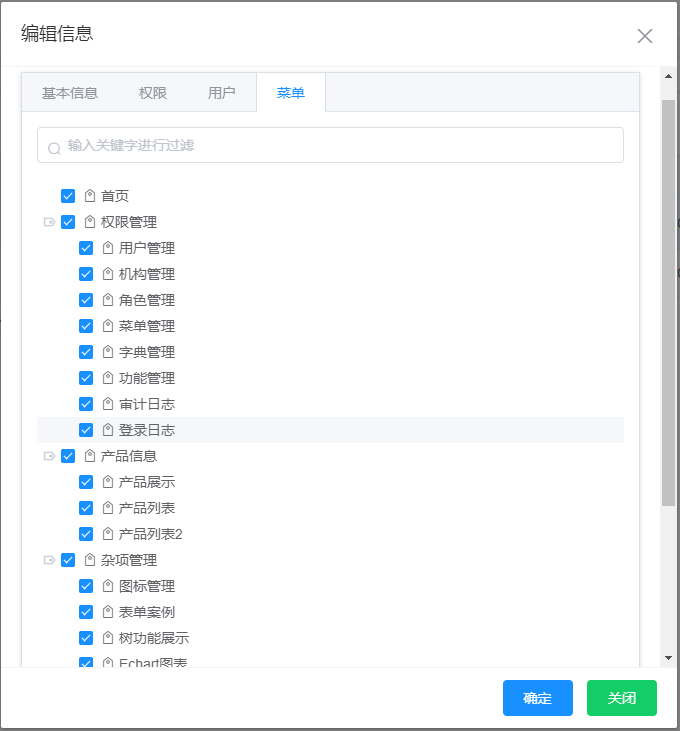Toggle the 角色管理 checkbox
This screenshot has width=680, height=731.
click(x=86, y=300)
